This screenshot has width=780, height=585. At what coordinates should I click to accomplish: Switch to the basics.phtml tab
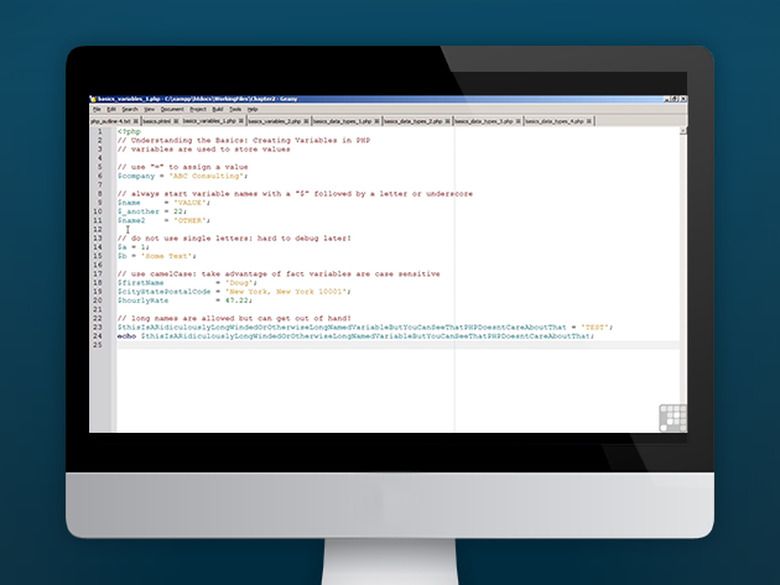[x=155, y=120]
